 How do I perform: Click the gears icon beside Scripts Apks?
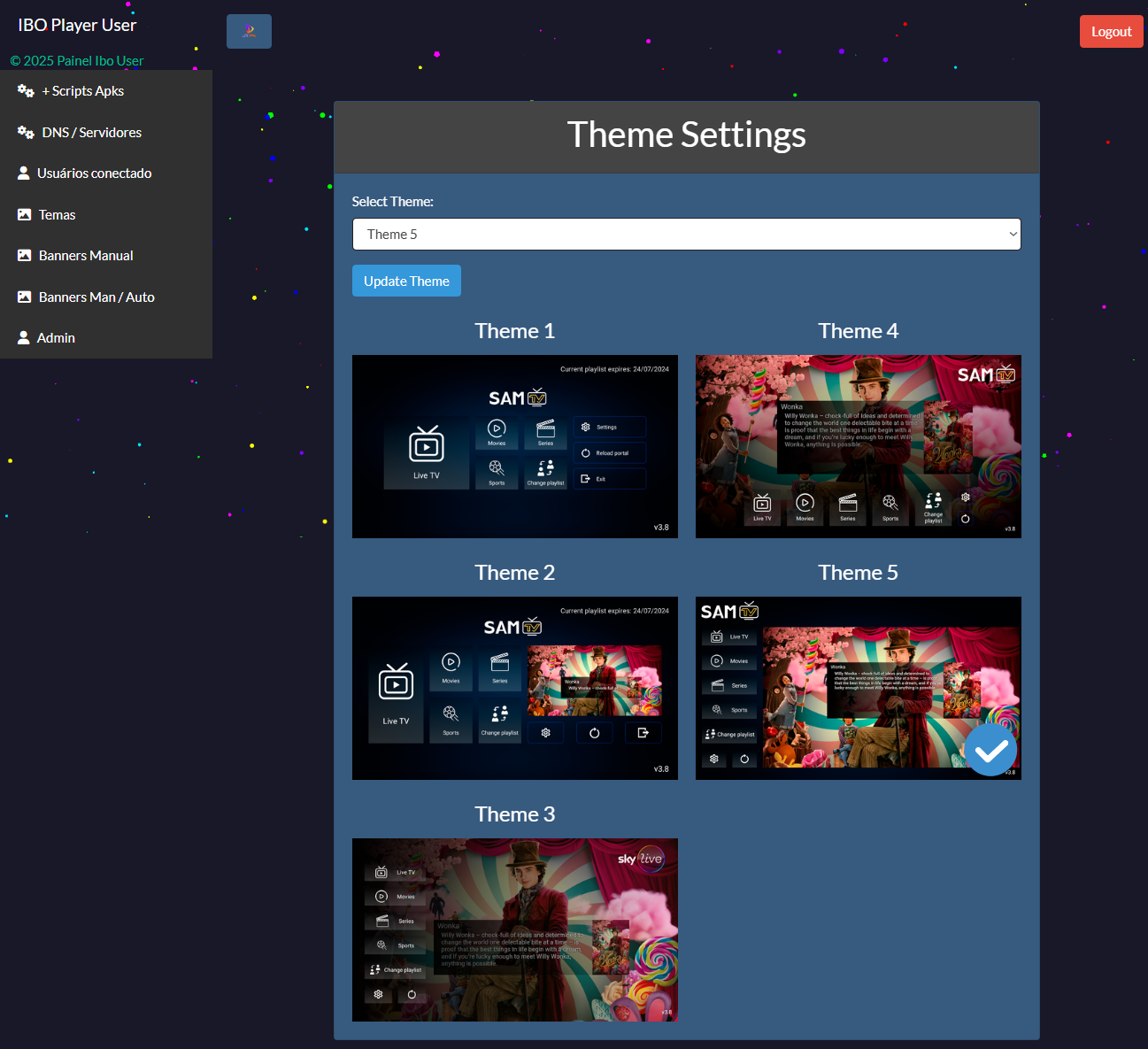point(26,91)
